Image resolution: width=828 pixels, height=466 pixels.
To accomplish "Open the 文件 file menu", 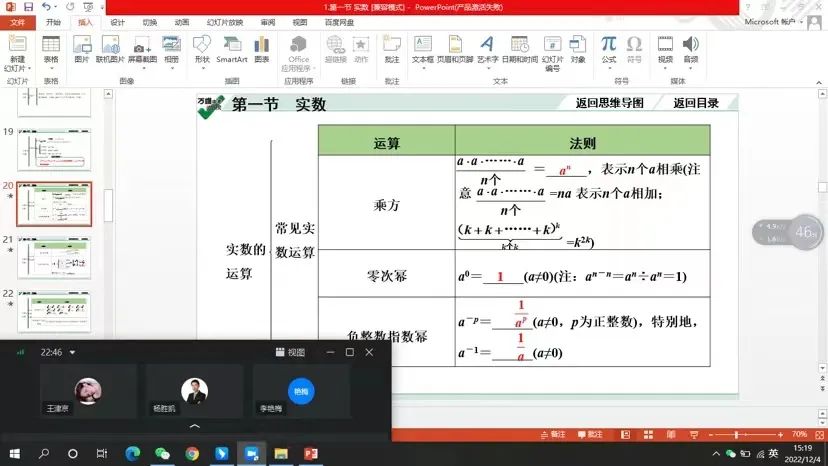I will (x=18, y=21).
